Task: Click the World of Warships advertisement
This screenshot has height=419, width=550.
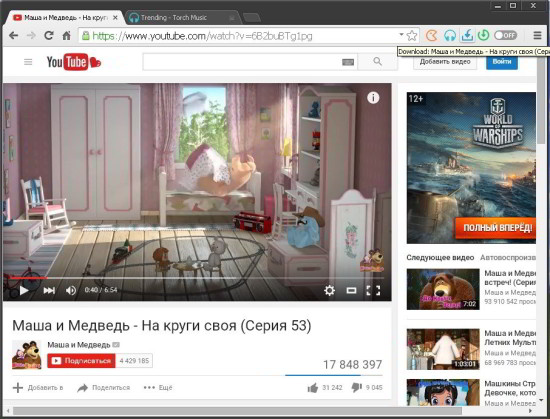Action: pos(471,168)
